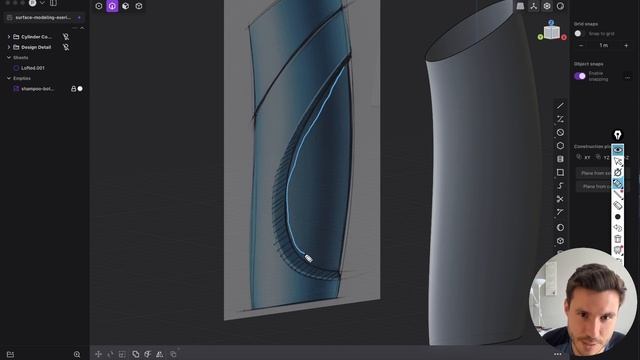The width and height of the screenshot is (640, 360).
Task: Open the search icon in sidebar footer
Action: pyautogui.click(x=77, y=354)
